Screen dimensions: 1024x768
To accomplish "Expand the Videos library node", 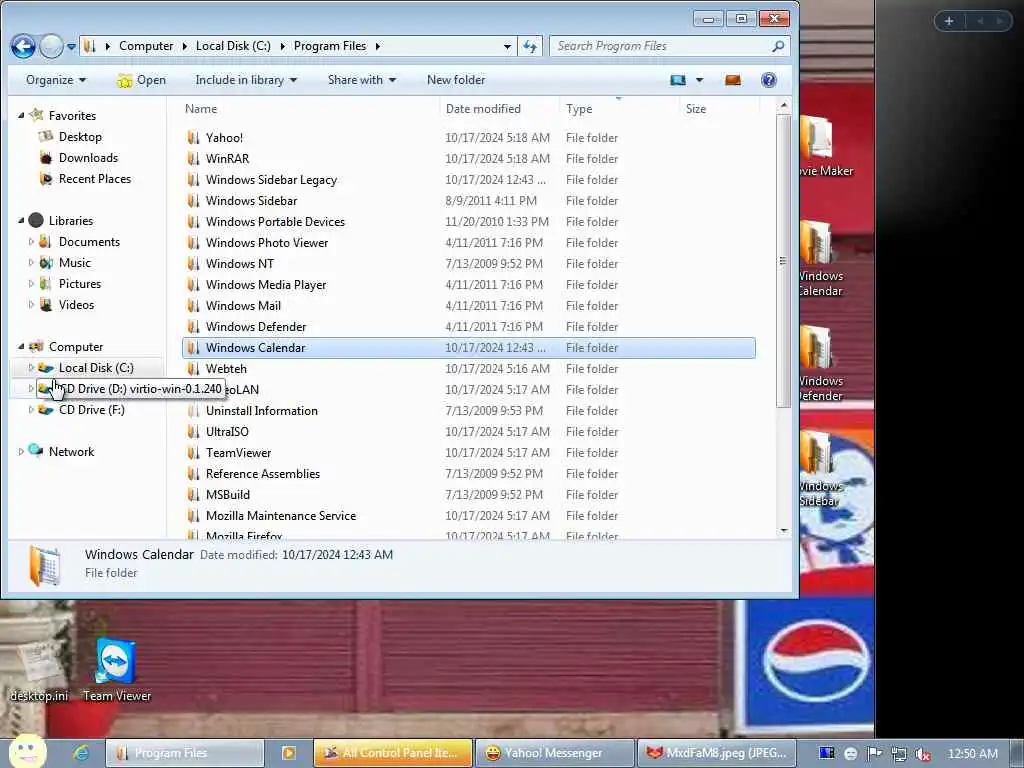I will (x=31, y=304).
